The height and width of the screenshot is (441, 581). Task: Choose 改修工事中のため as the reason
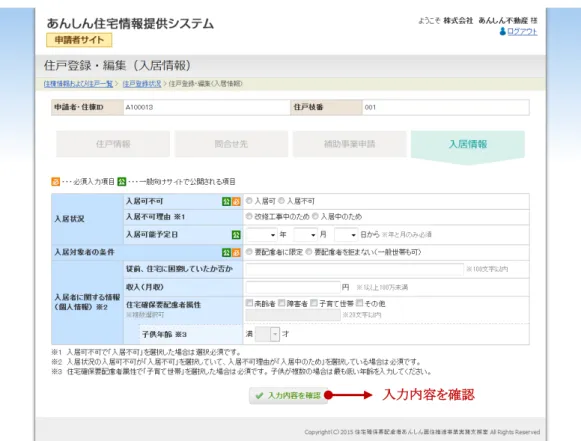pos(249,216)
